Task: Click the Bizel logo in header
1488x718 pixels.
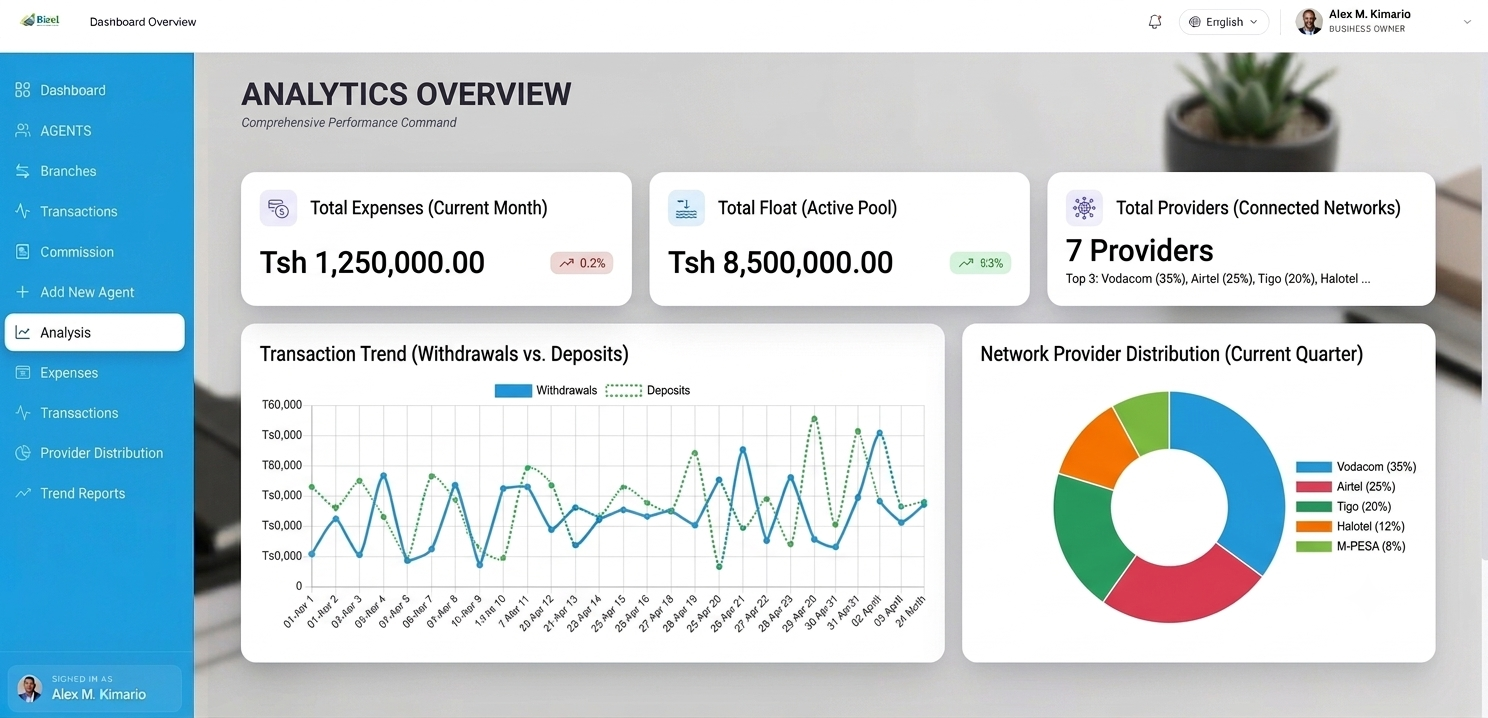Action: 41,20
